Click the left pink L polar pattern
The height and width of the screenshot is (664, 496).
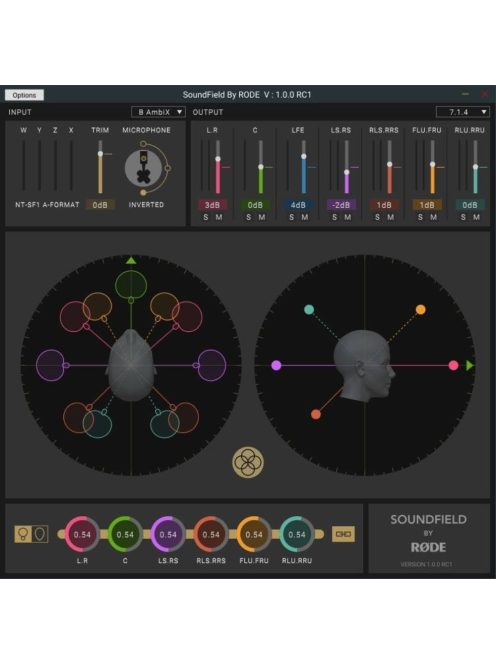(x=75, y=316)
